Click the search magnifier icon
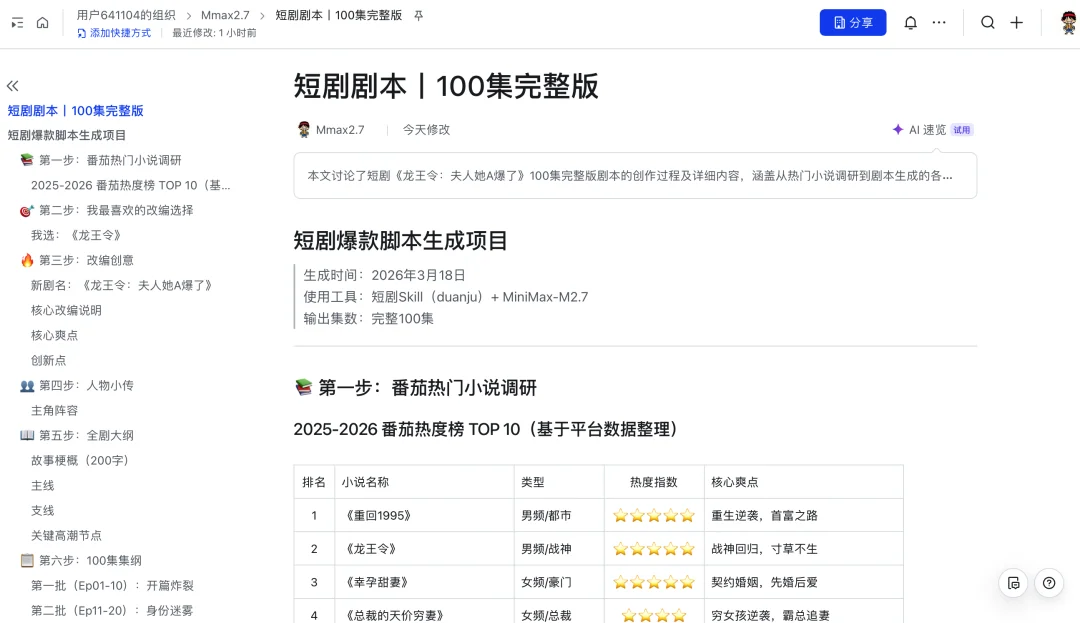 coord(988,21)
